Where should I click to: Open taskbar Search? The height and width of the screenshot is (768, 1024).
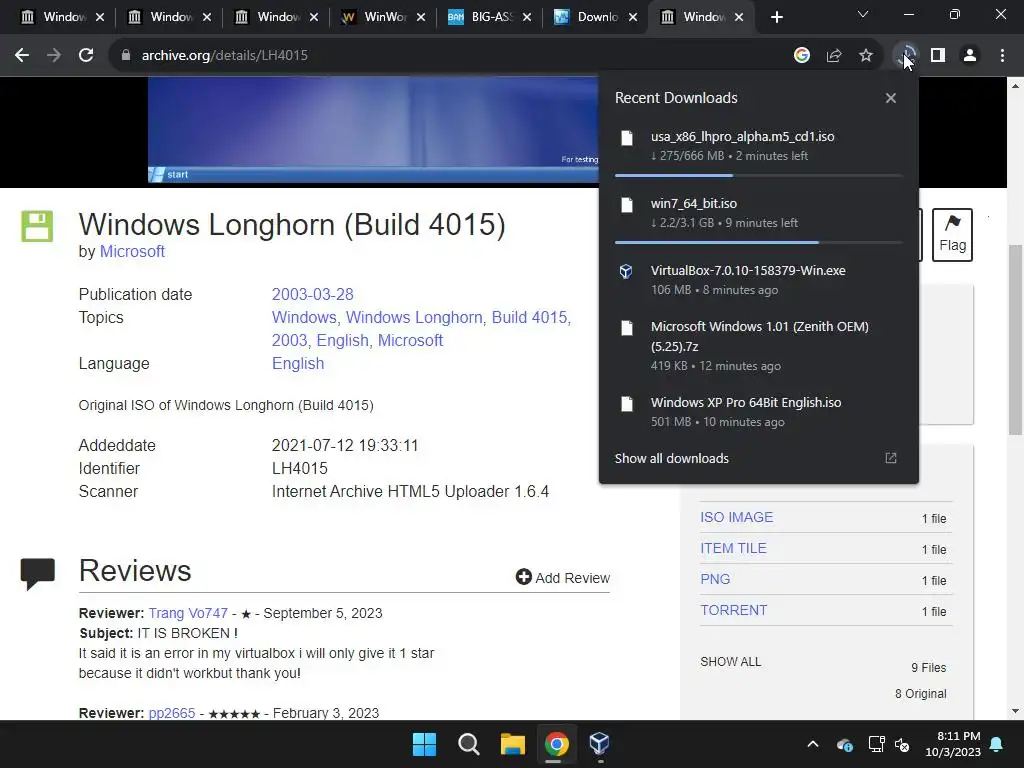pyautogui.click(x=469, y=744)
